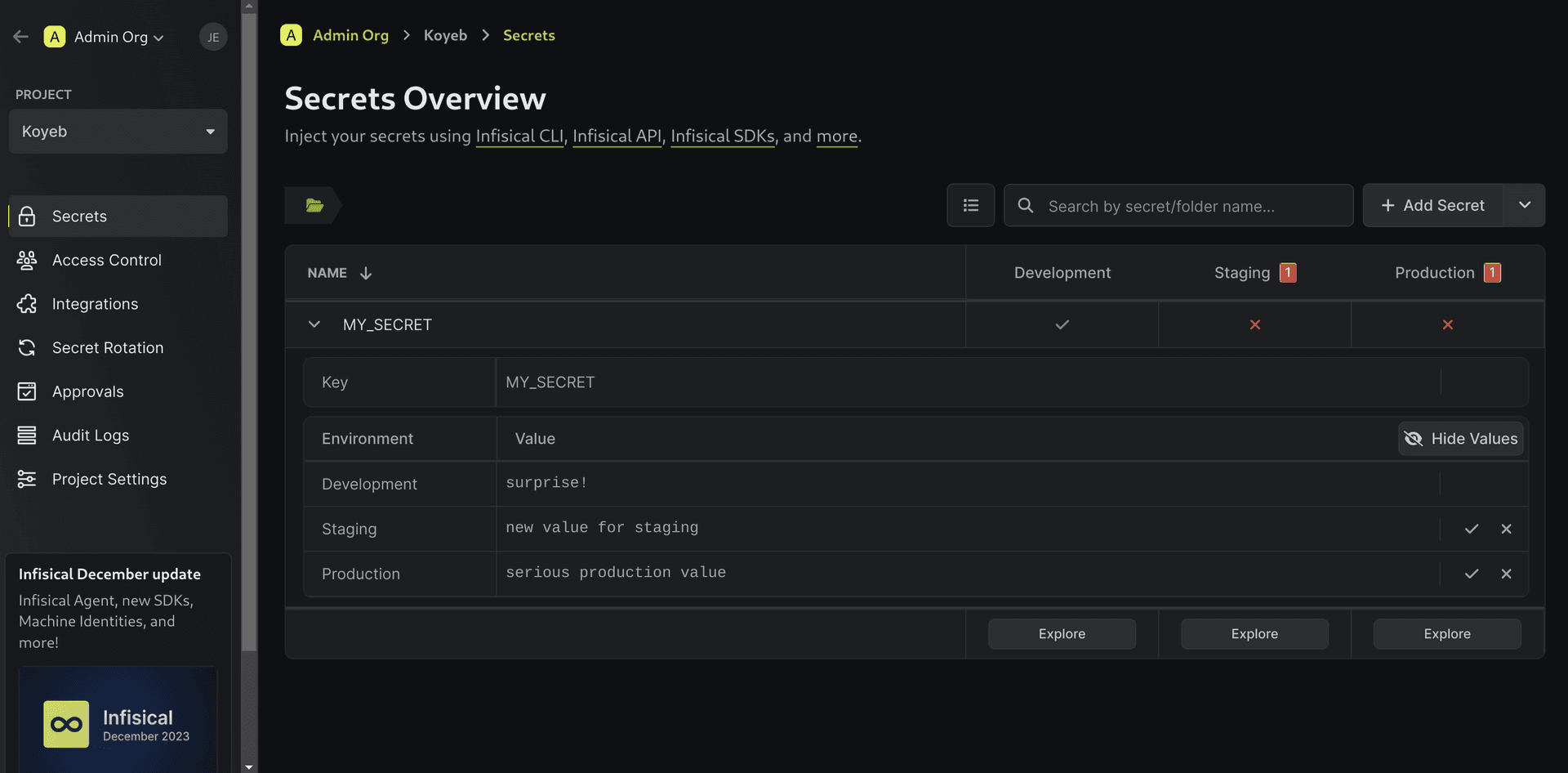
Task: Click Explore under the Development column
Action: pos(1062,634)
